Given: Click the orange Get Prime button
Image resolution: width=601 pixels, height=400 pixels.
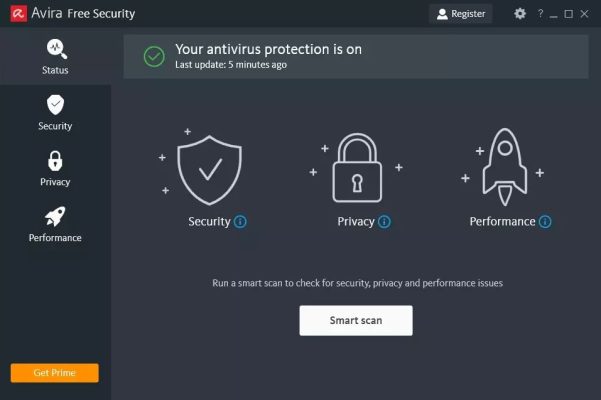Looking at the screenshot, I should pyautogui.click(x=55, y=373).
